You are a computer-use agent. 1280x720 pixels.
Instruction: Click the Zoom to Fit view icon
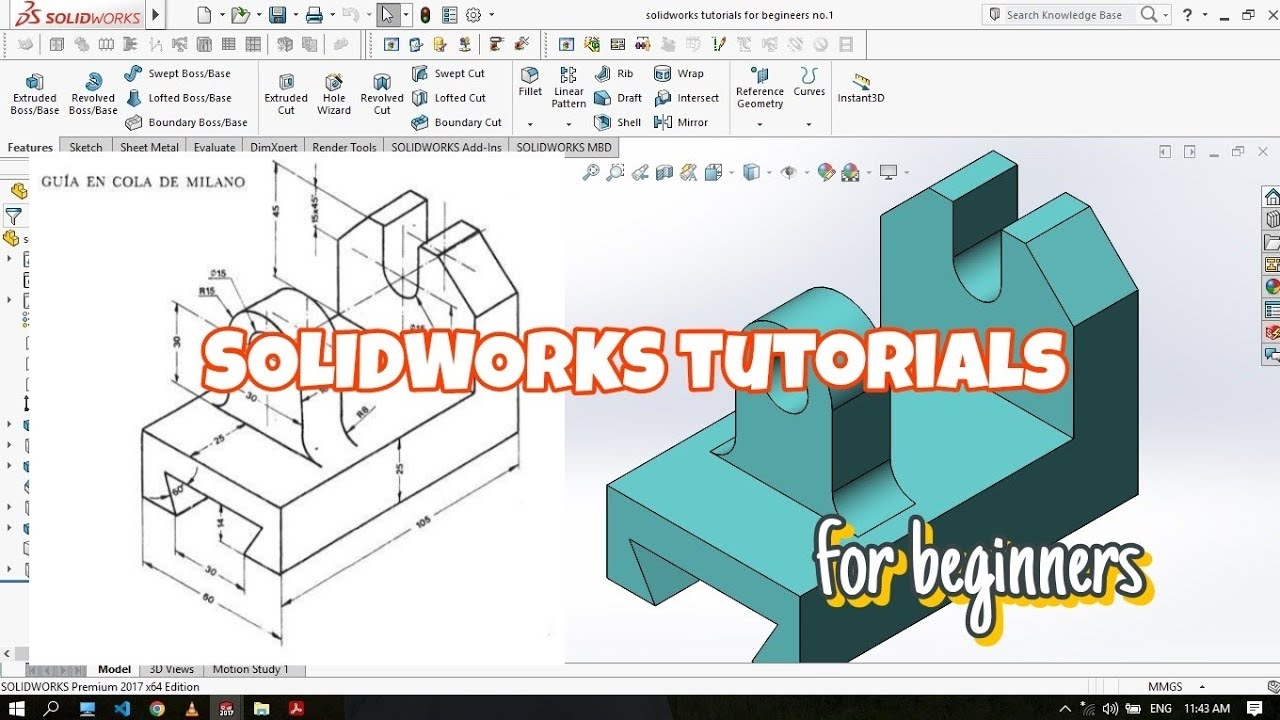tap(591, 172)
